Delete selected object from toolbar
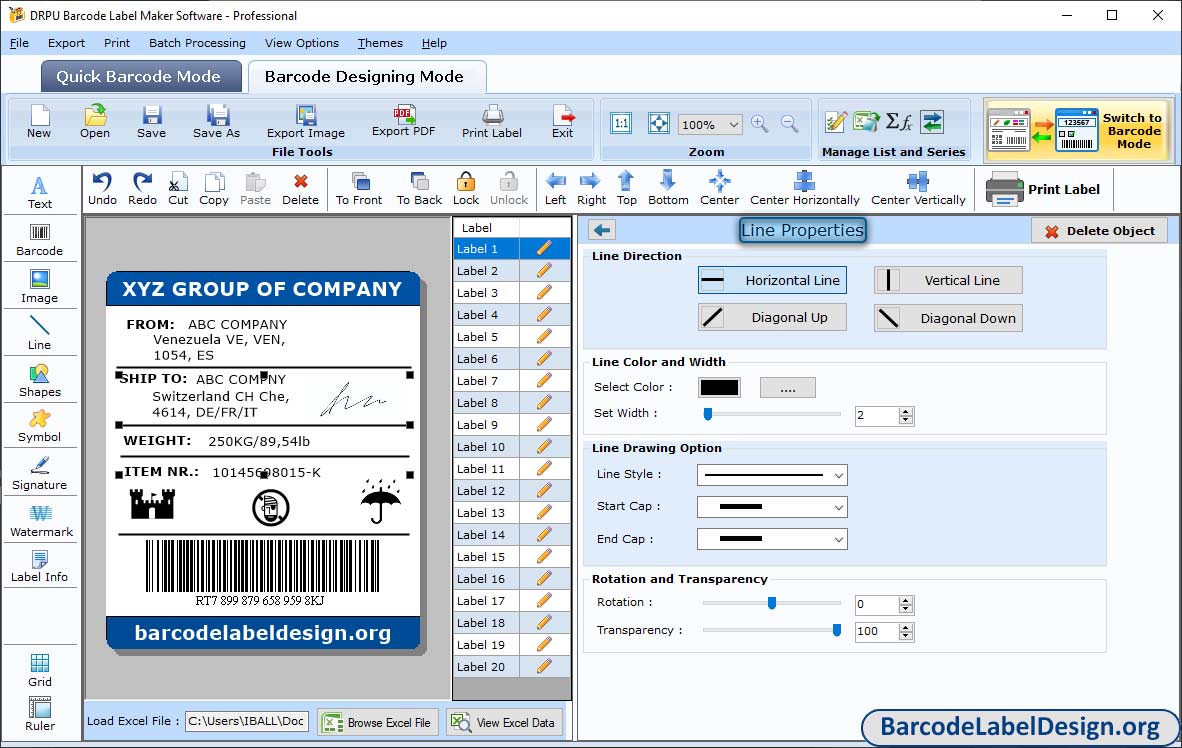Image resolution: width=1182 pixels, height=748 pixels. [301, 189]
